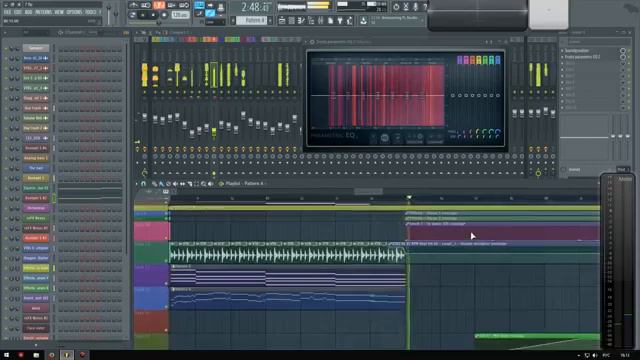Click the song time display 2:48
640x360 pixels.
[x=256, y=7]
